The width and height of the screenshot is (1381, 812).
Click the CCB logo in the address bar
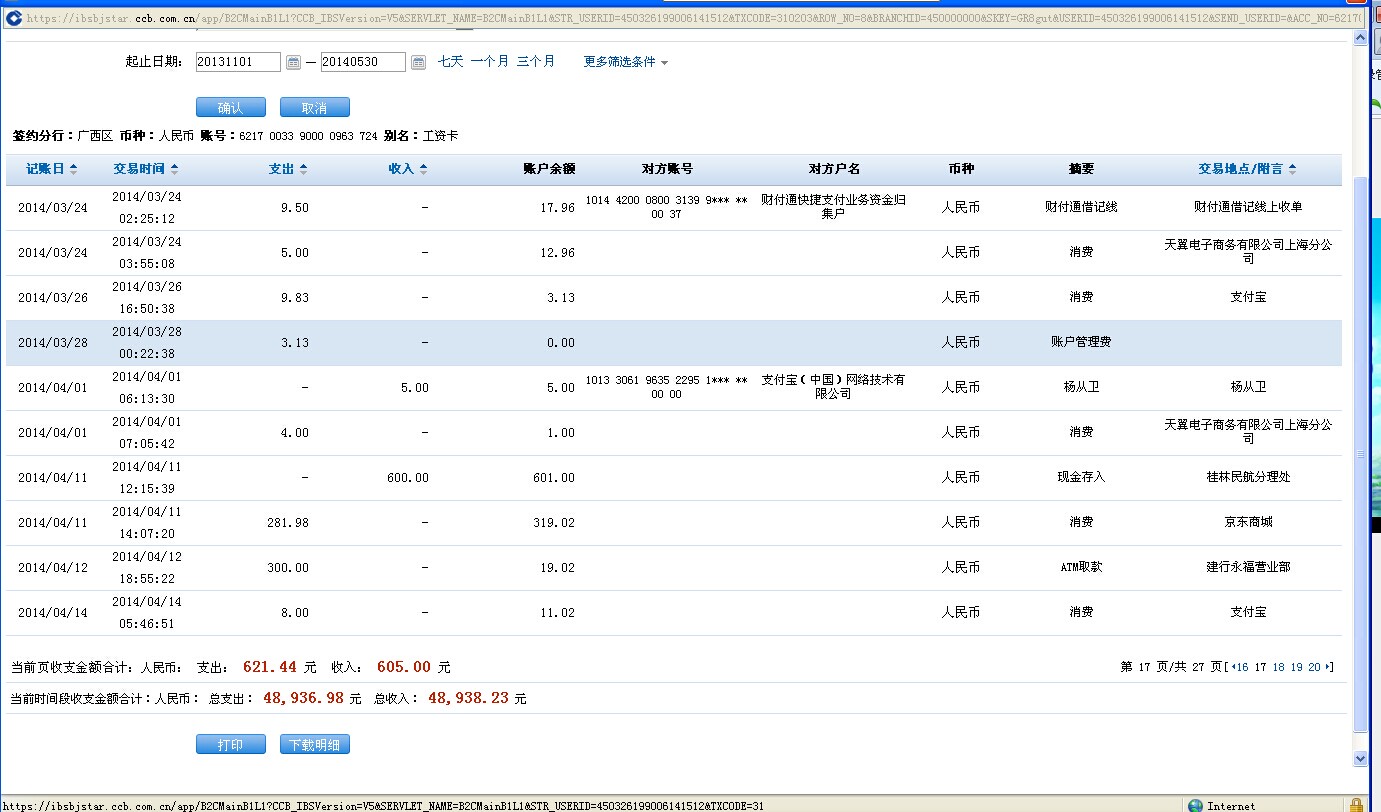(14, 18)
